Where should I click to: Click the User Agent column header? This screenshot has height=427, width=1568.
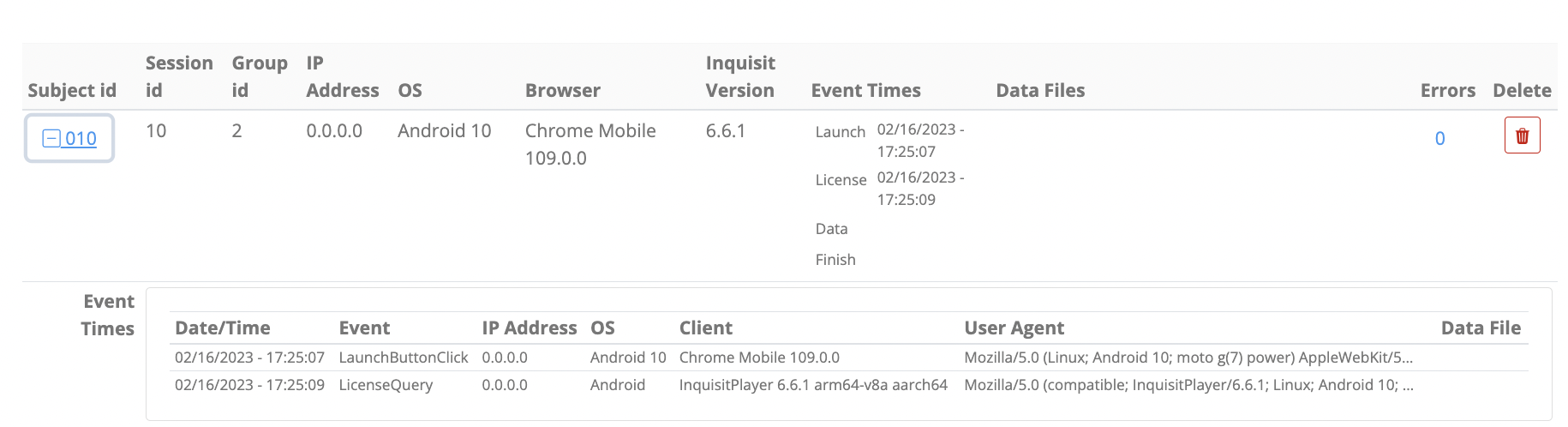(x=1014, y=328)
